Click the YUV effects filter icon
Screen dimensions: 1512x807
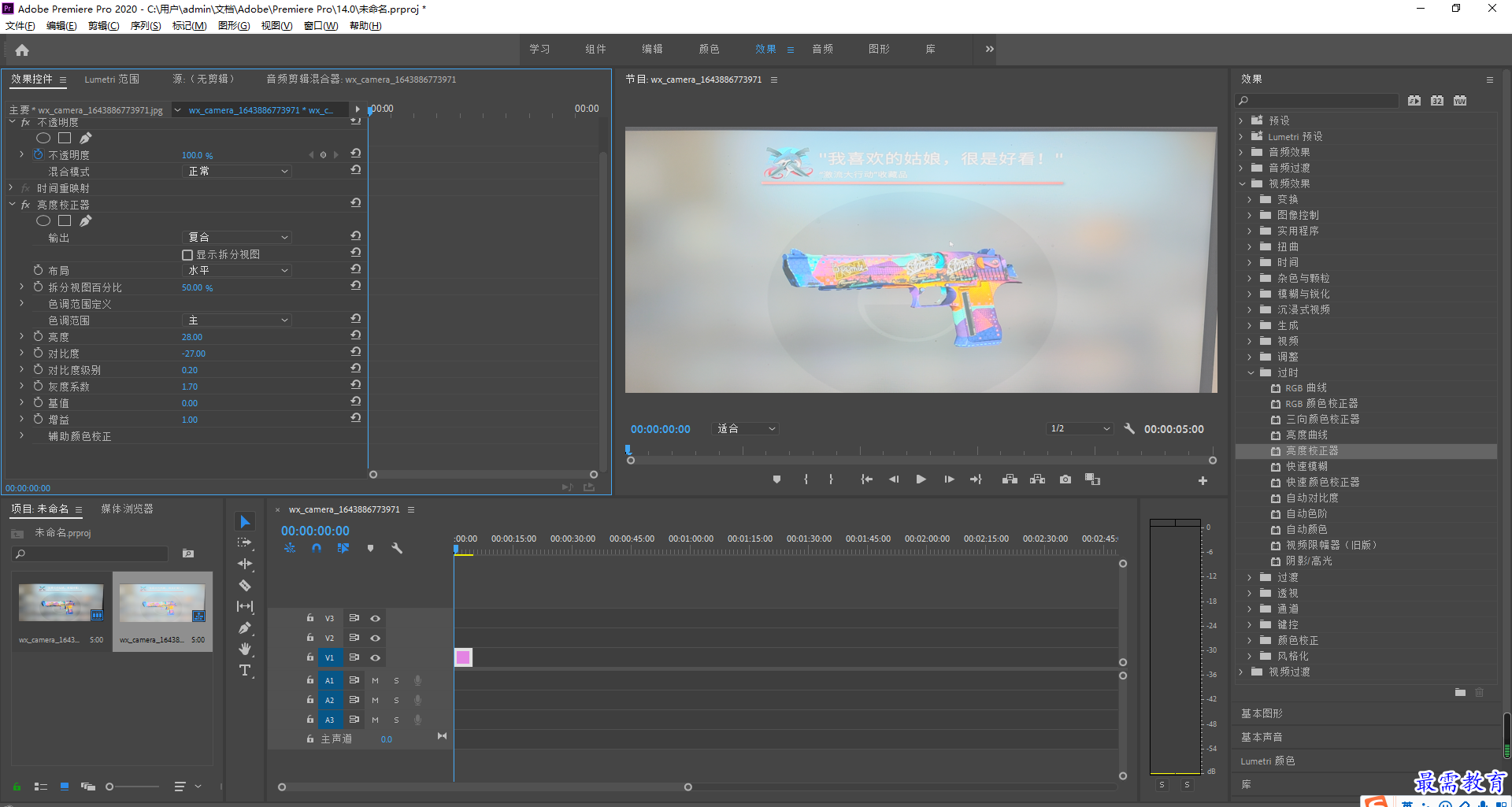1460,101
